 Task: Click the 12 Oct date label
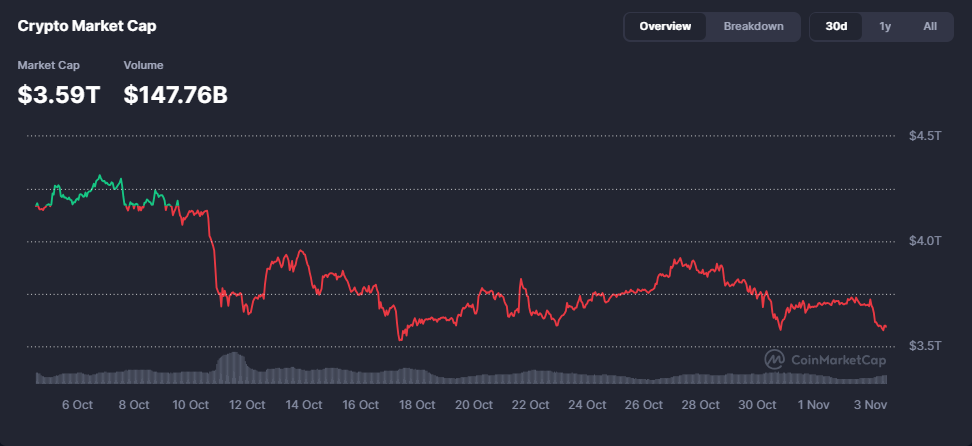pos(247,405)
